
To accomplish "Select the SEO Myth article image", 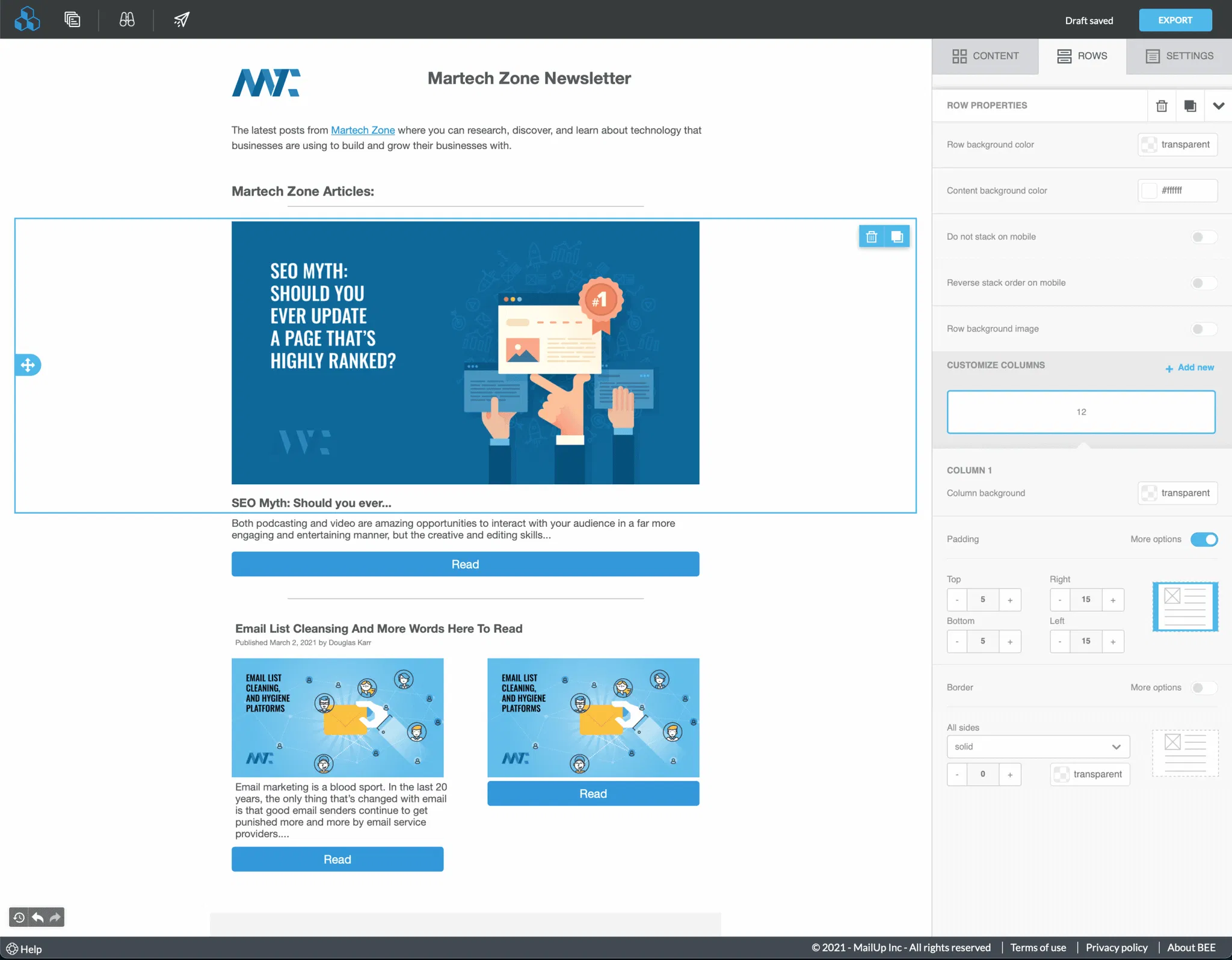I will [x=465, y=352].
